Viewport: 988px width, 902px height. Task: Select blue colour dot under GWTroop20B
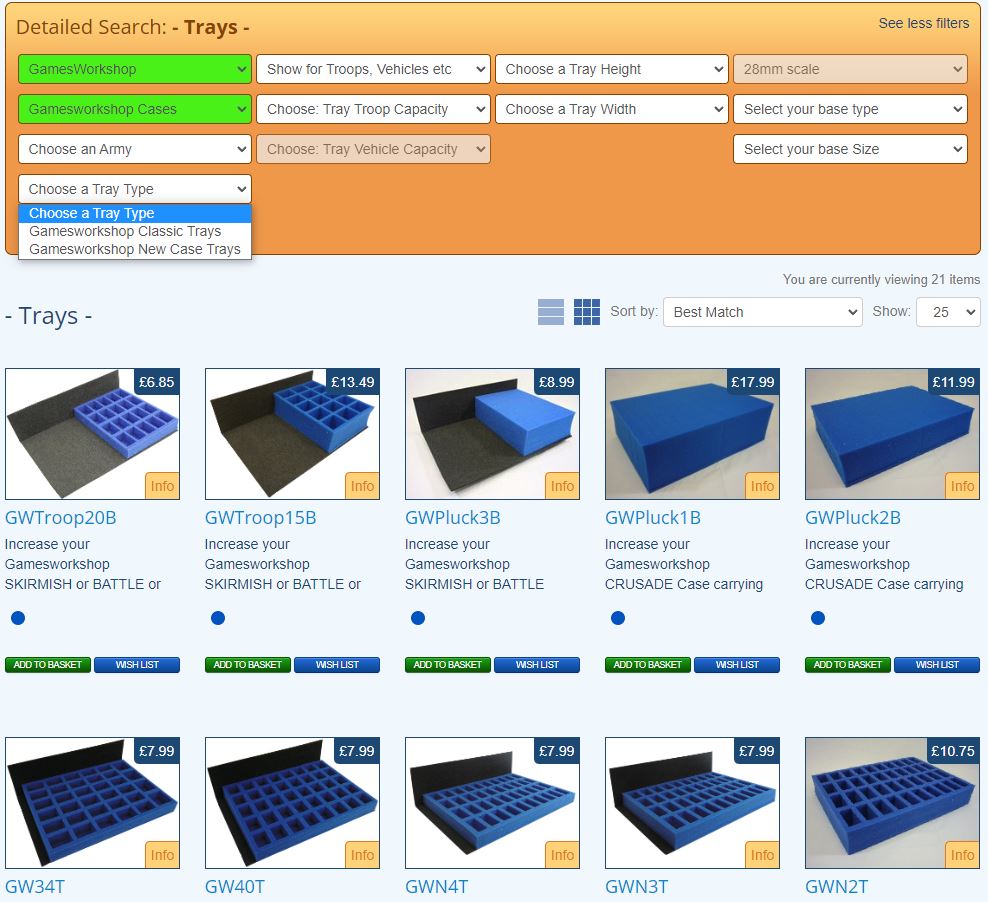pos(18,618)
